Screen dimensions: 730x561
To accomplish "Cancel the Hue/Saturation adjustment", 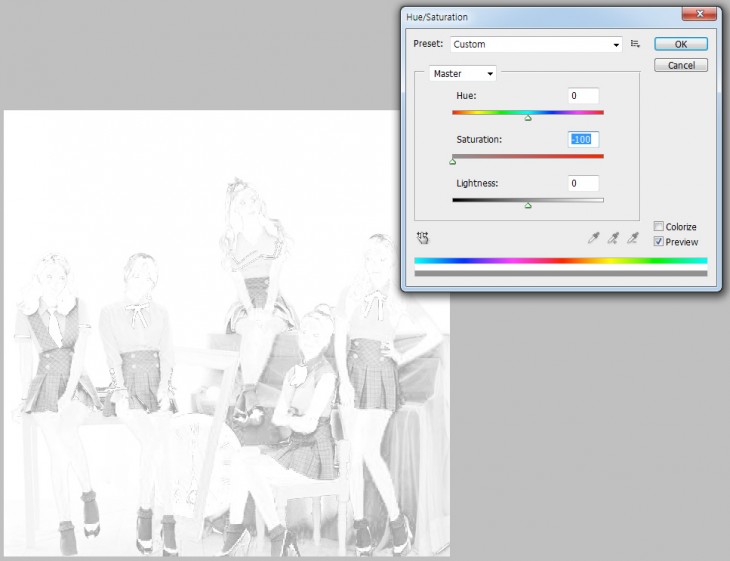I will pos(681,65).
